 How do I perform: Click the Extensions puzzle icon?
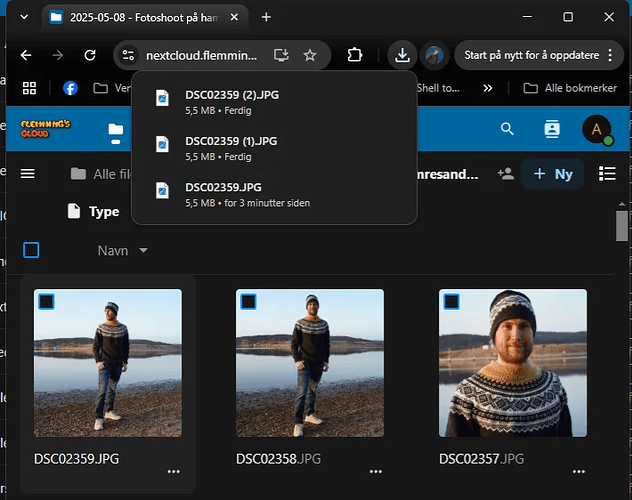pyautogui.click(x=354, y=55)
